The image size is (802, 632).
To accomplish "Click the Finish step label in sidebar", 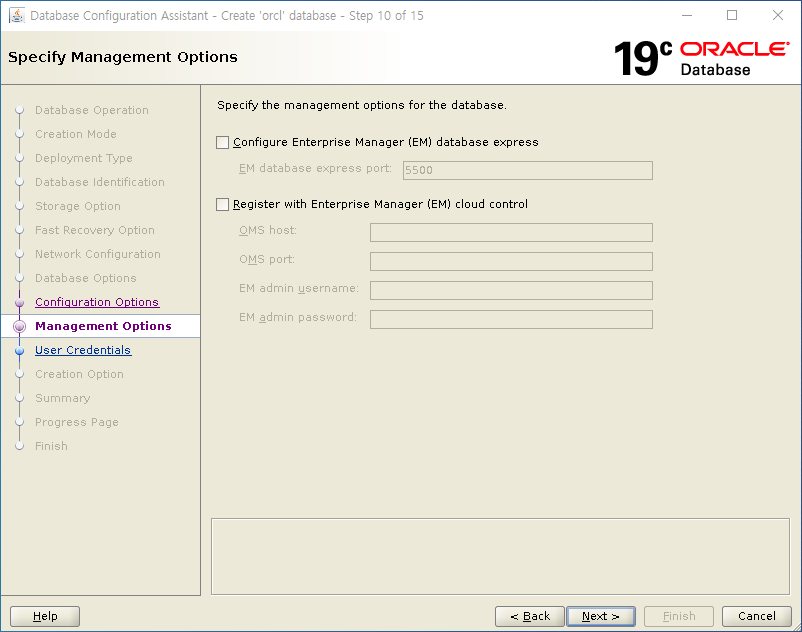I will coord(51,446).
